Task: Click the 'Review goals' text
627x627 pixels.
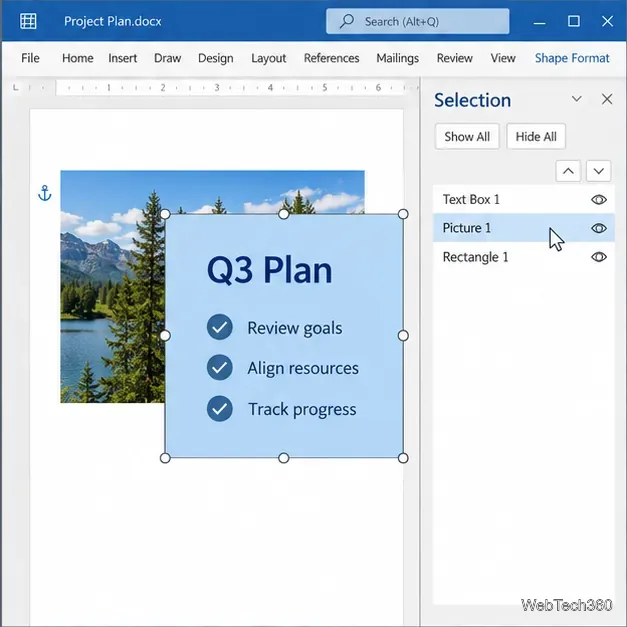Action: click(295, 328)
